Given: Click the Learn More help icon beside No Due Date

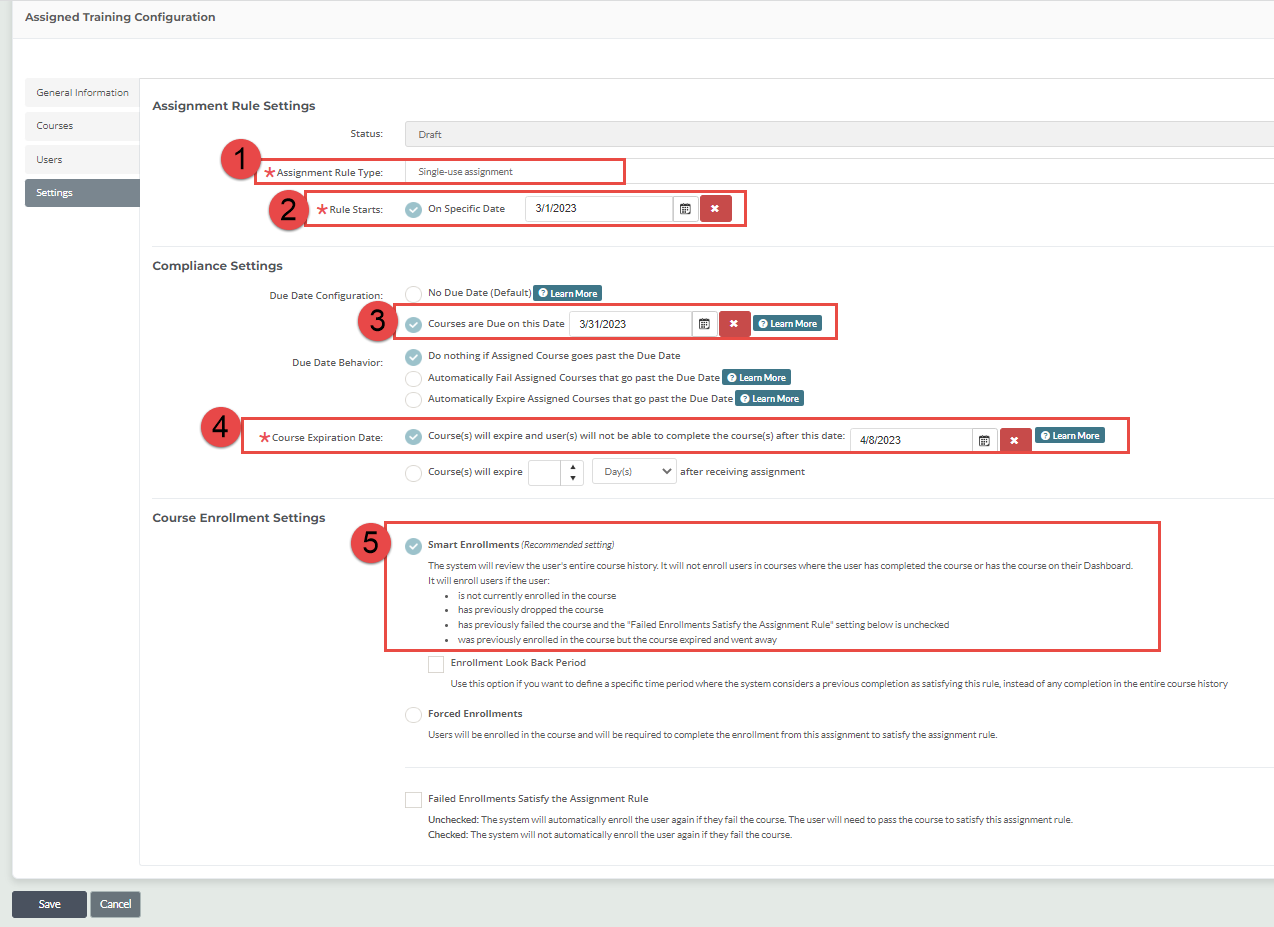Looking at the screenshot, I should (567, 293).
